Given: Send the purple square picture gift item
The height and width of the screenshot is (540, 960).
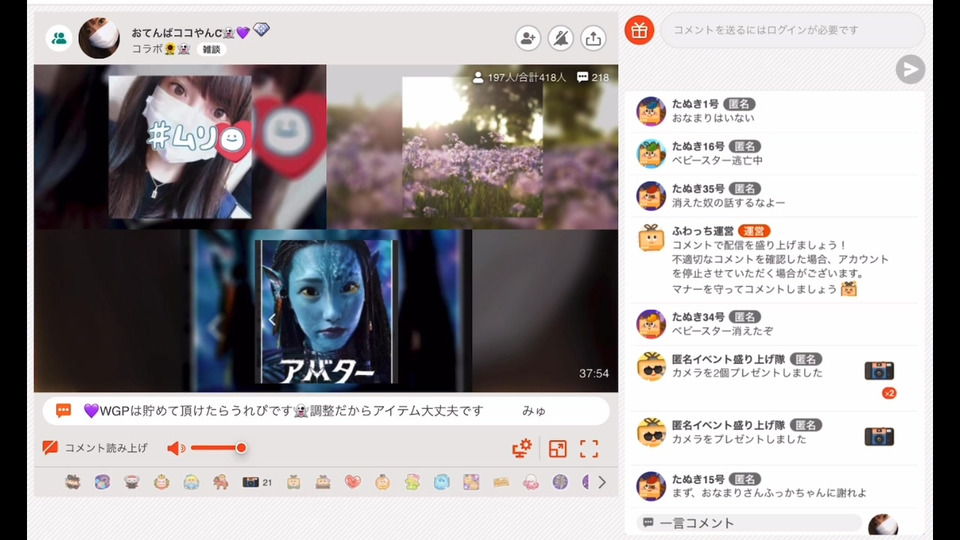Looking at the screenshot, I should (471, 482).
